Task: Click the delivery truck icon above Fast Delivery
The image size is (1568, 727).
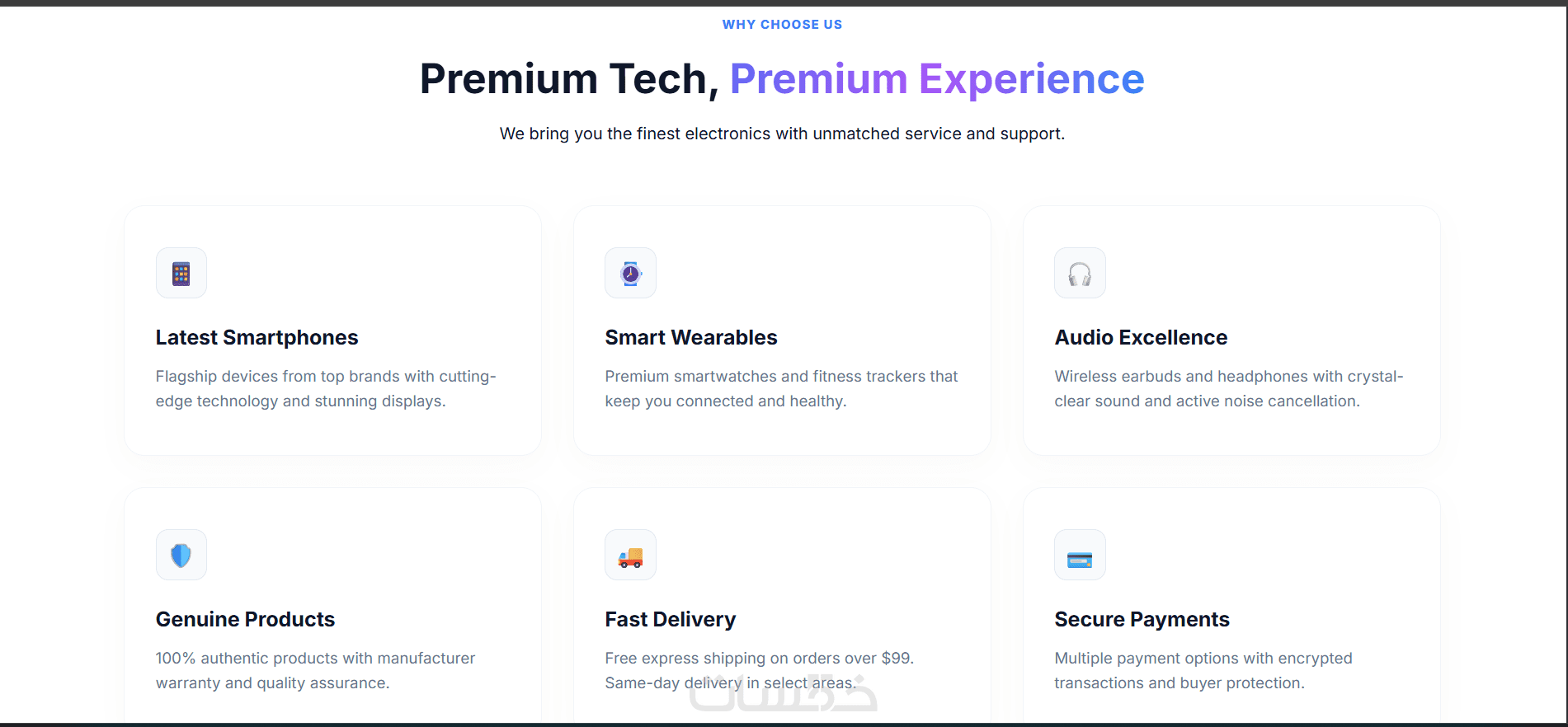Action: coord(630,556)
